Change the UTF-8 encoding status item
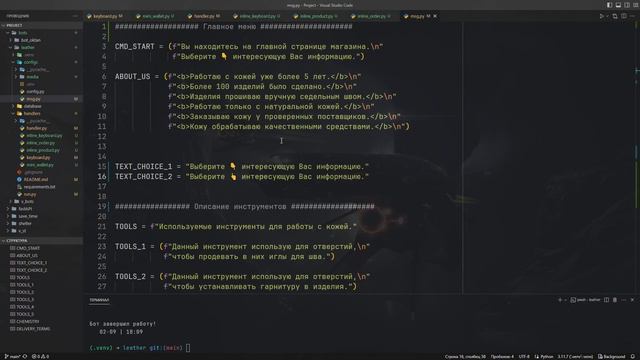 click(524, 357)
